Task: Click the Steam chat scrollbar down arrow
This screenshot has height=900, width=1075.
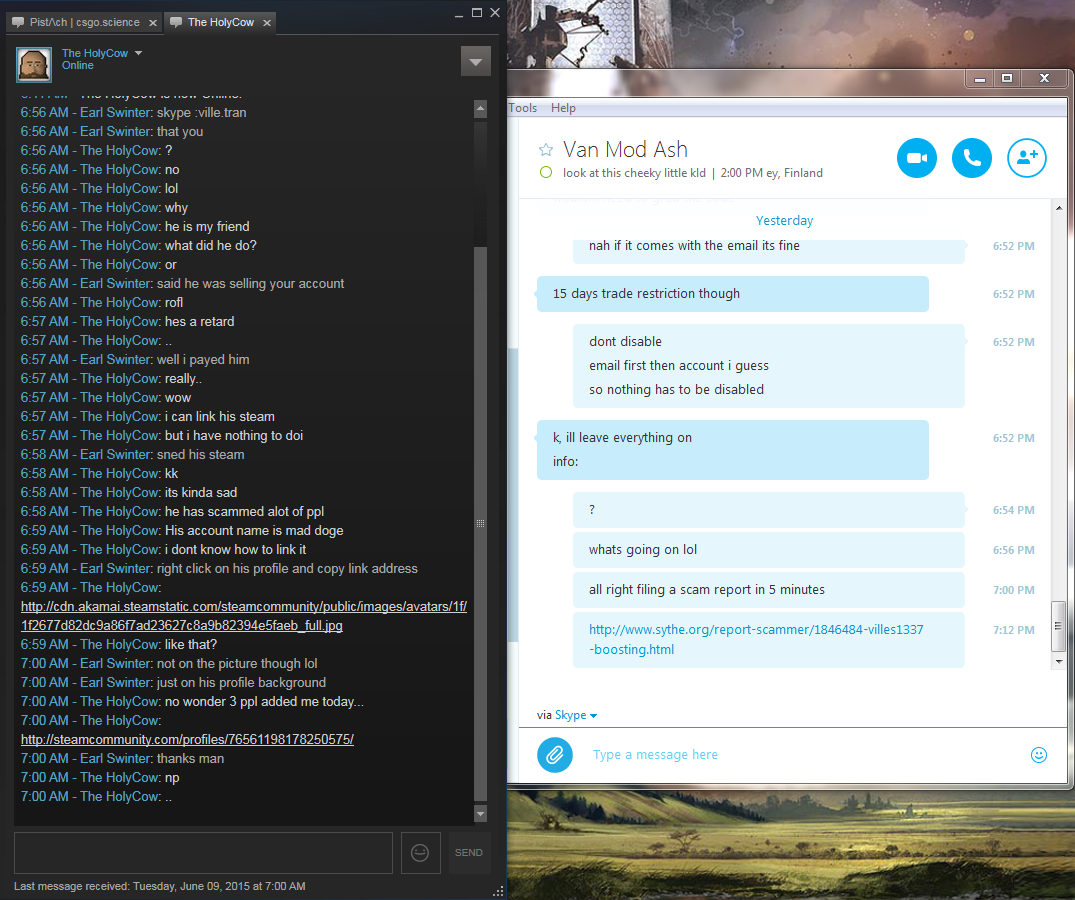Action: pos(481,814)
